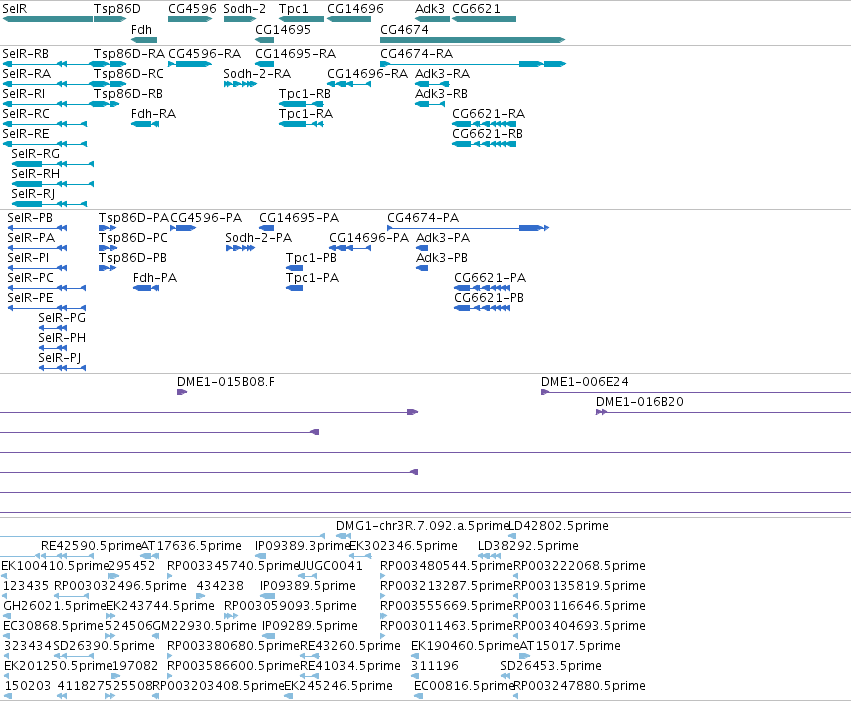Image resolution: width=851 pixels, height=701 pixels.
Task: Select the CG14695 gene label
Action: pyautogui.click(x=283, y=29)
